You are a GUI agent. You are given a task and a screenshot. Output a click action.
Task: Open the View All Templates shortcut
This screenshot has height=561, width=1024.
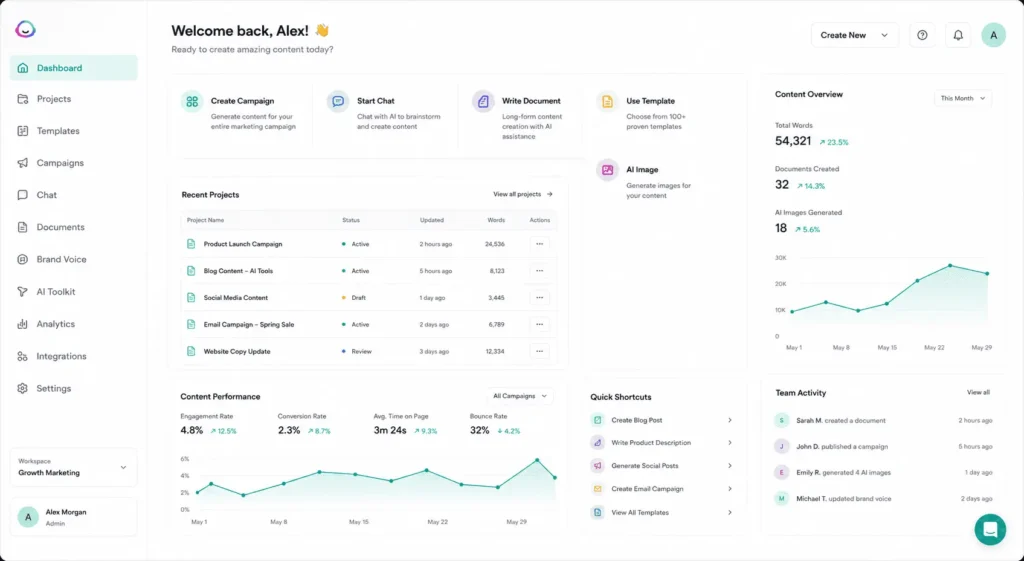662,513
